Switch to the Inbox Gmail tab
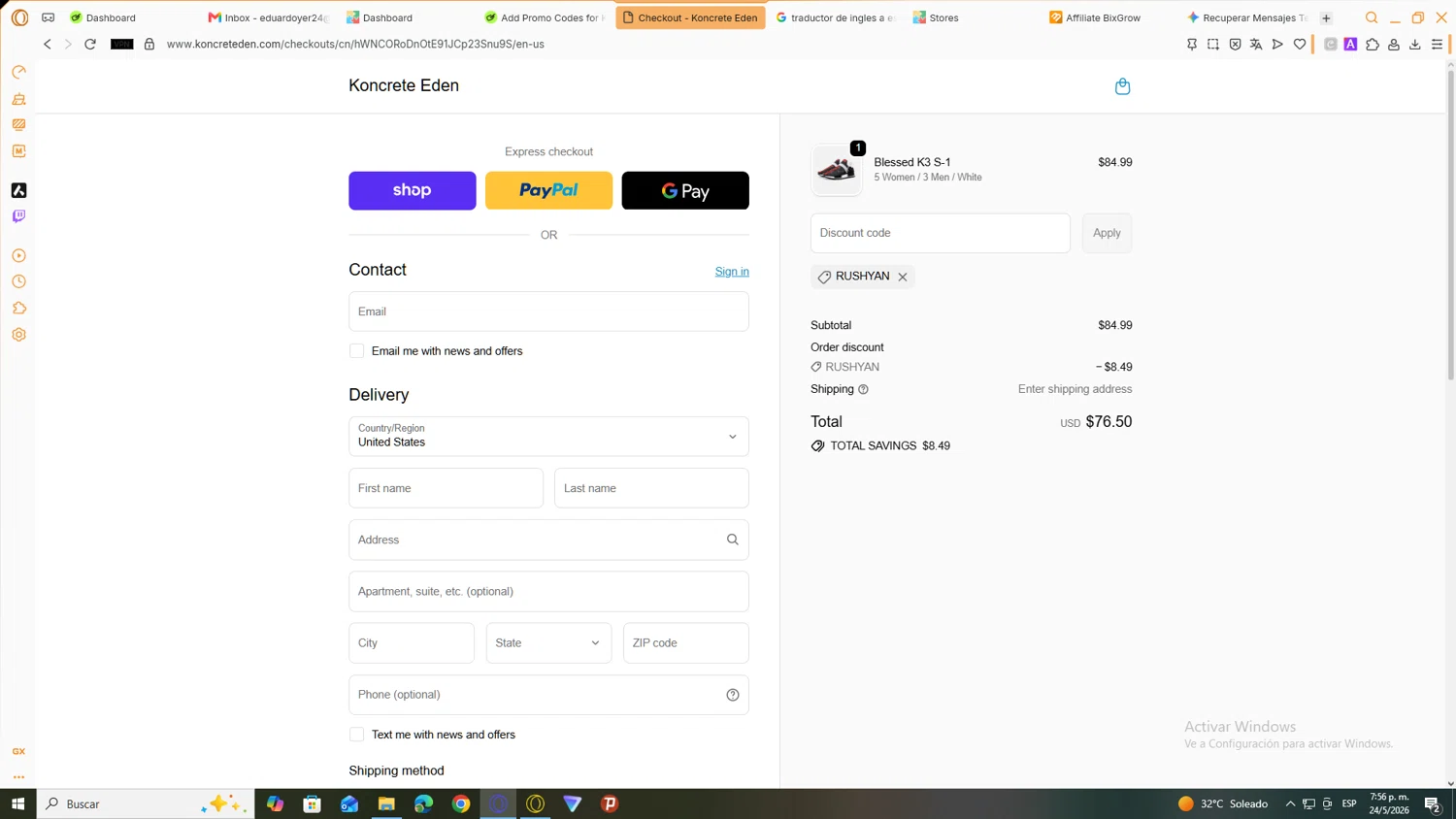The height and width of the screenshot is (819, 1456). [269, 17]
